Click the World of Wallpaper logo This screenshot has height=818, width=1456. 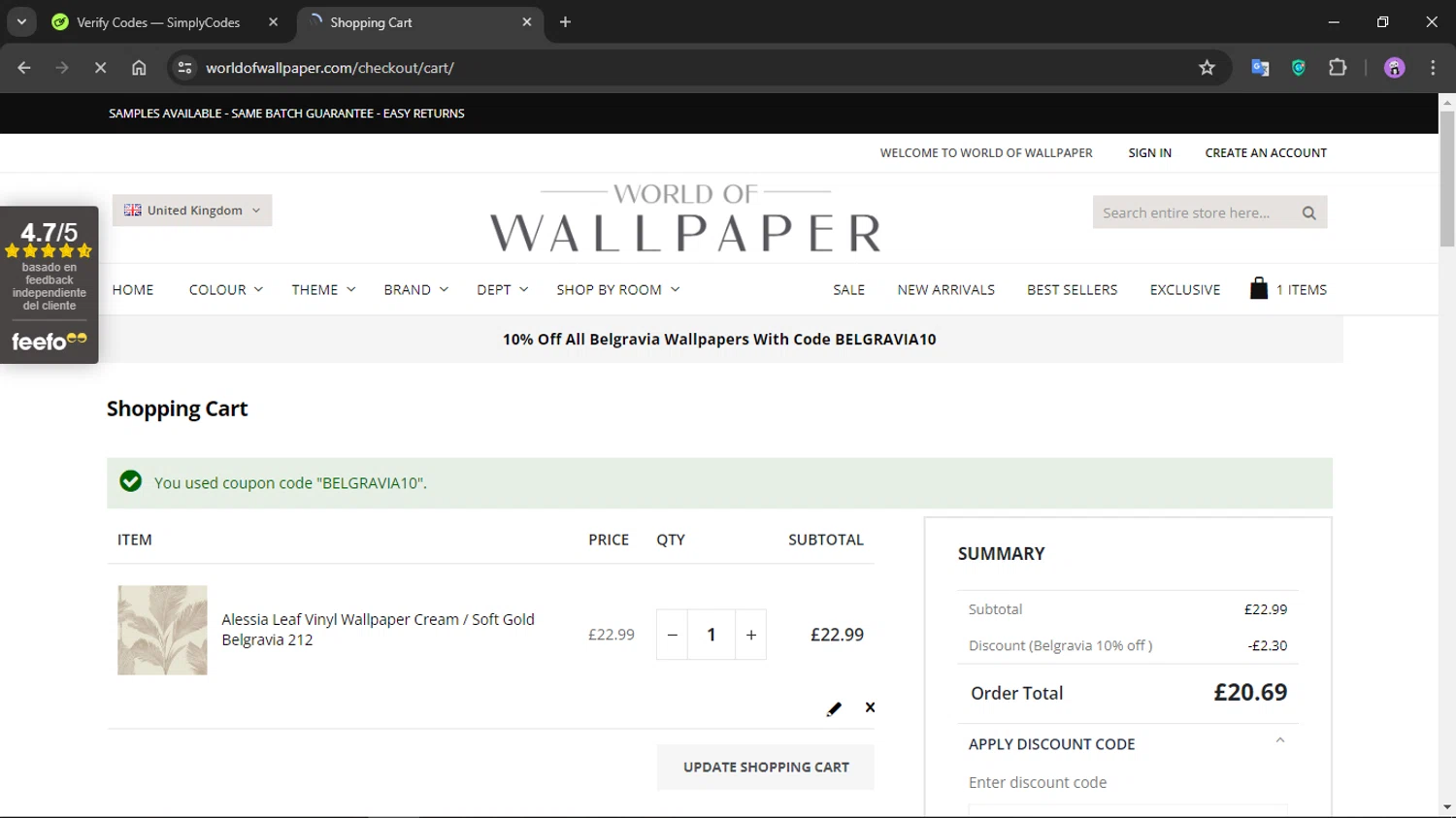coord(685,218)
